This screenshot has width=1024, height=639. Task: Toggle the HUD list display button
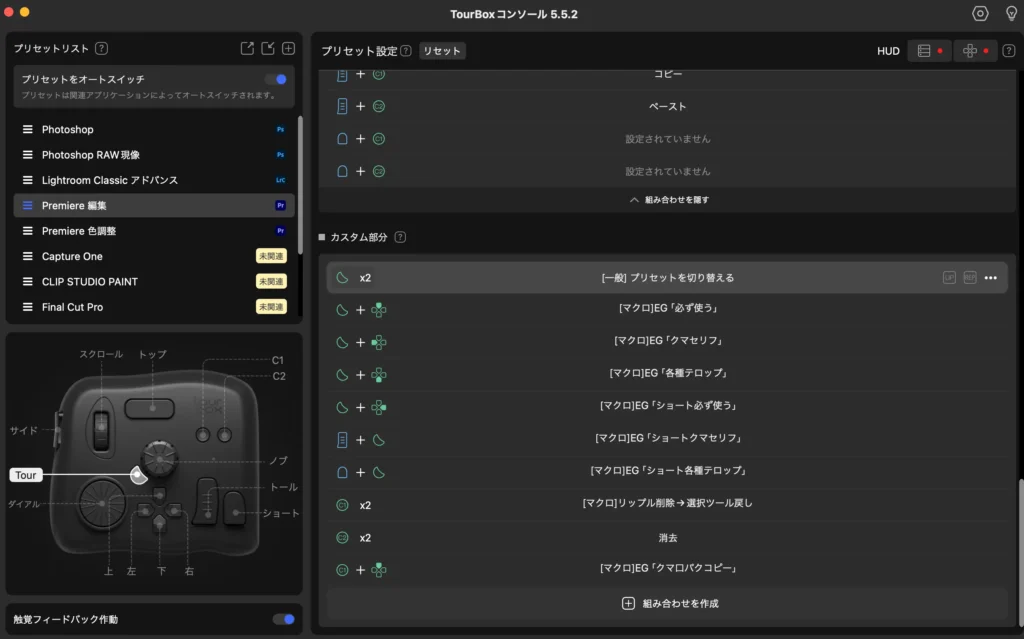click(x=929, y=51)
